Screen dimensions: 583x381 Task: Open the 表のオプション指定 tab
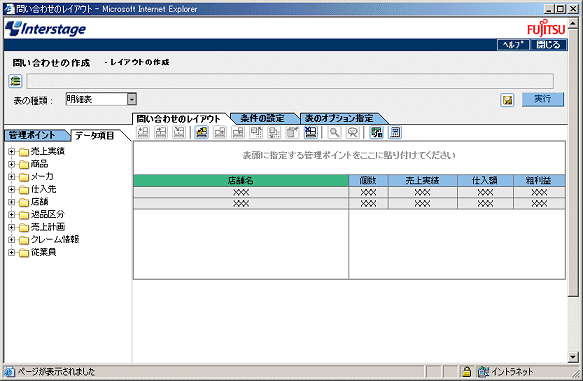pyautogui.click(x=339, y=119)
